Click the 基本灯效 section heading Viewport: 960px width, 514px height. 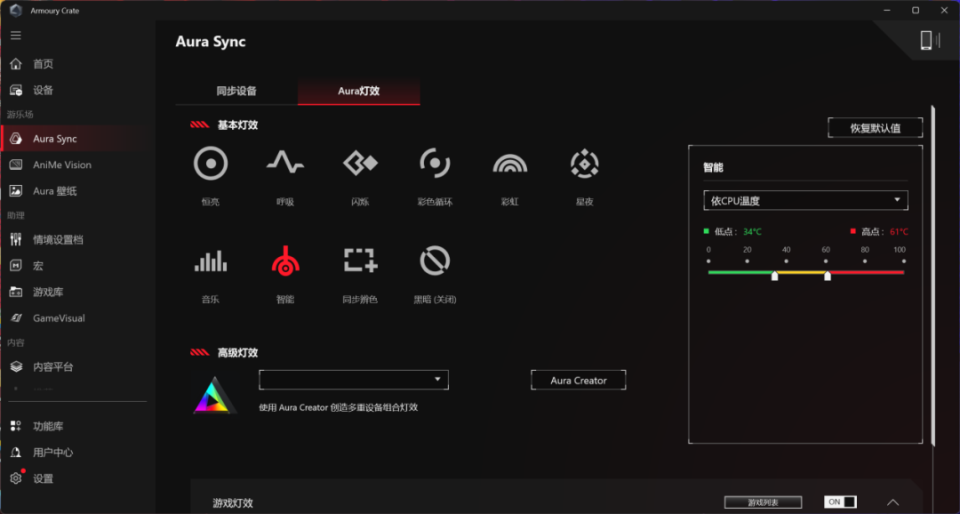click(238, 125)
